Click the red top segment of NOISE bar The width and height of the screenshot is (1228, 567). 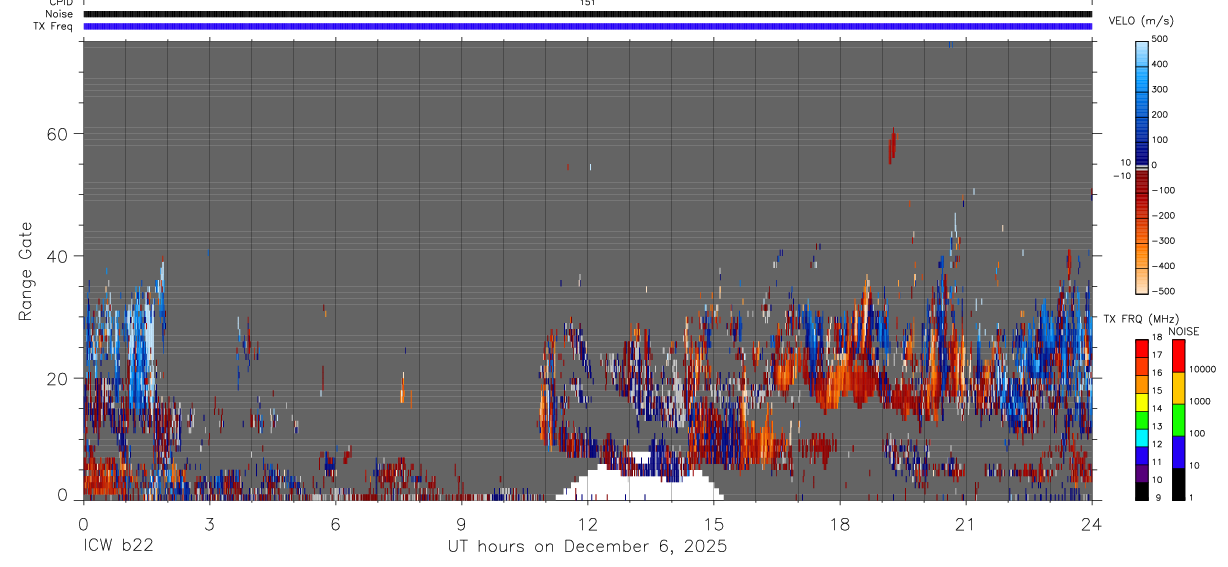coord(1178,355)
